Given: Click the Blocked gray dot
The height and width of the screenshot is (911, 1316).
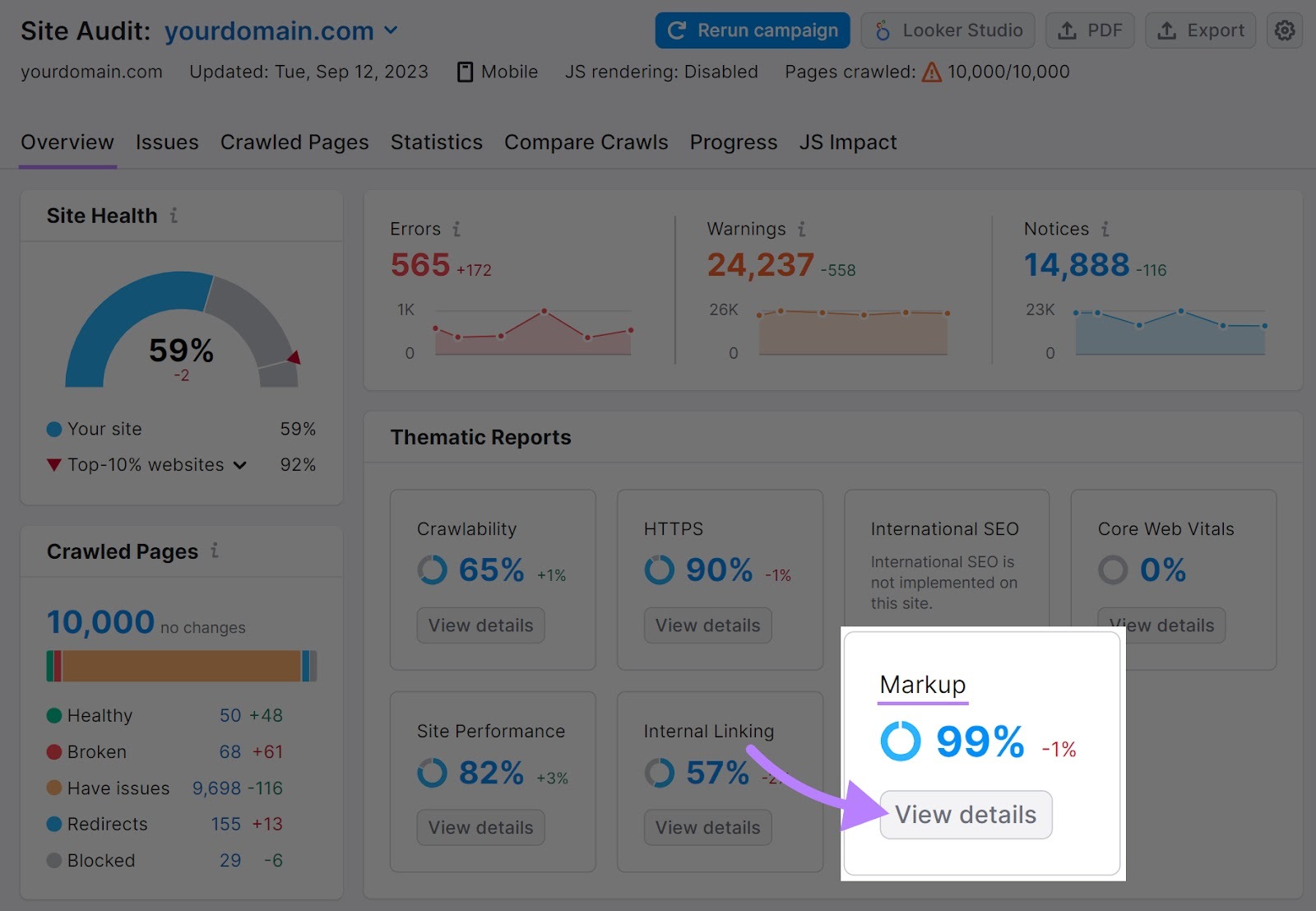Looking at the screenshot, I should coord(54,860).
